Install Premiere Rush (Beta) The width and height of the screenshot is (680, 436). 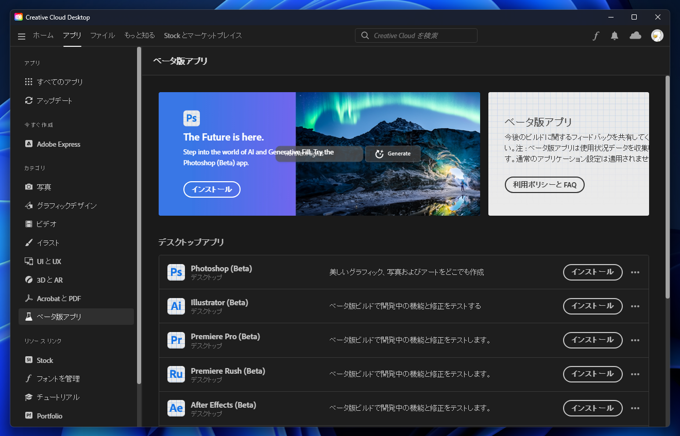[592, 374]
